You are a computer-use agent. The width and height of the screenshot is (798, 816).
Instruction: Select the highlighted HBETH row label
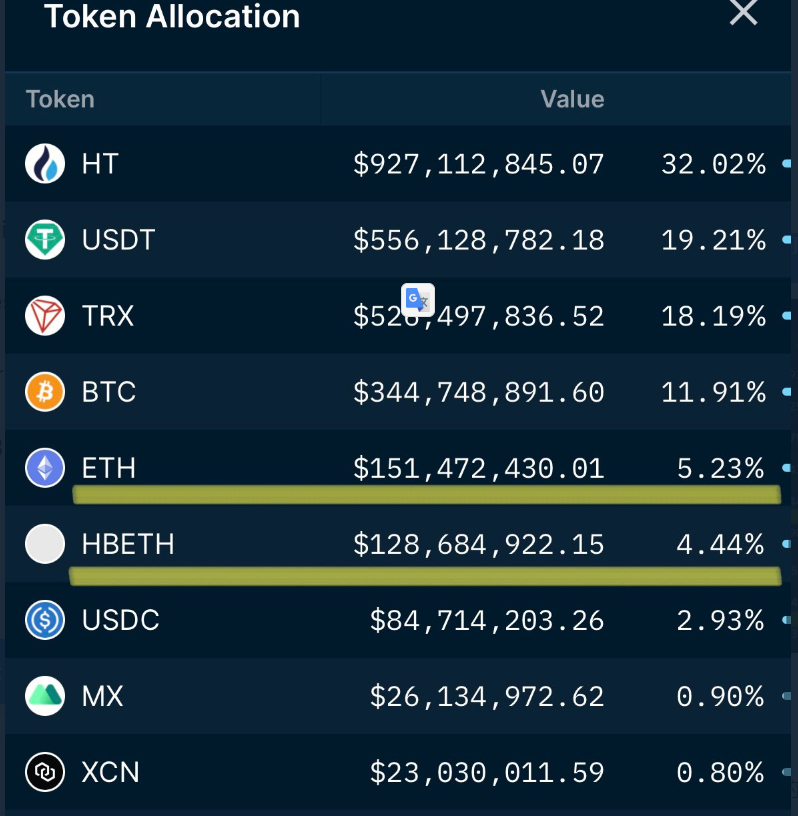click(x=128, y=544)
